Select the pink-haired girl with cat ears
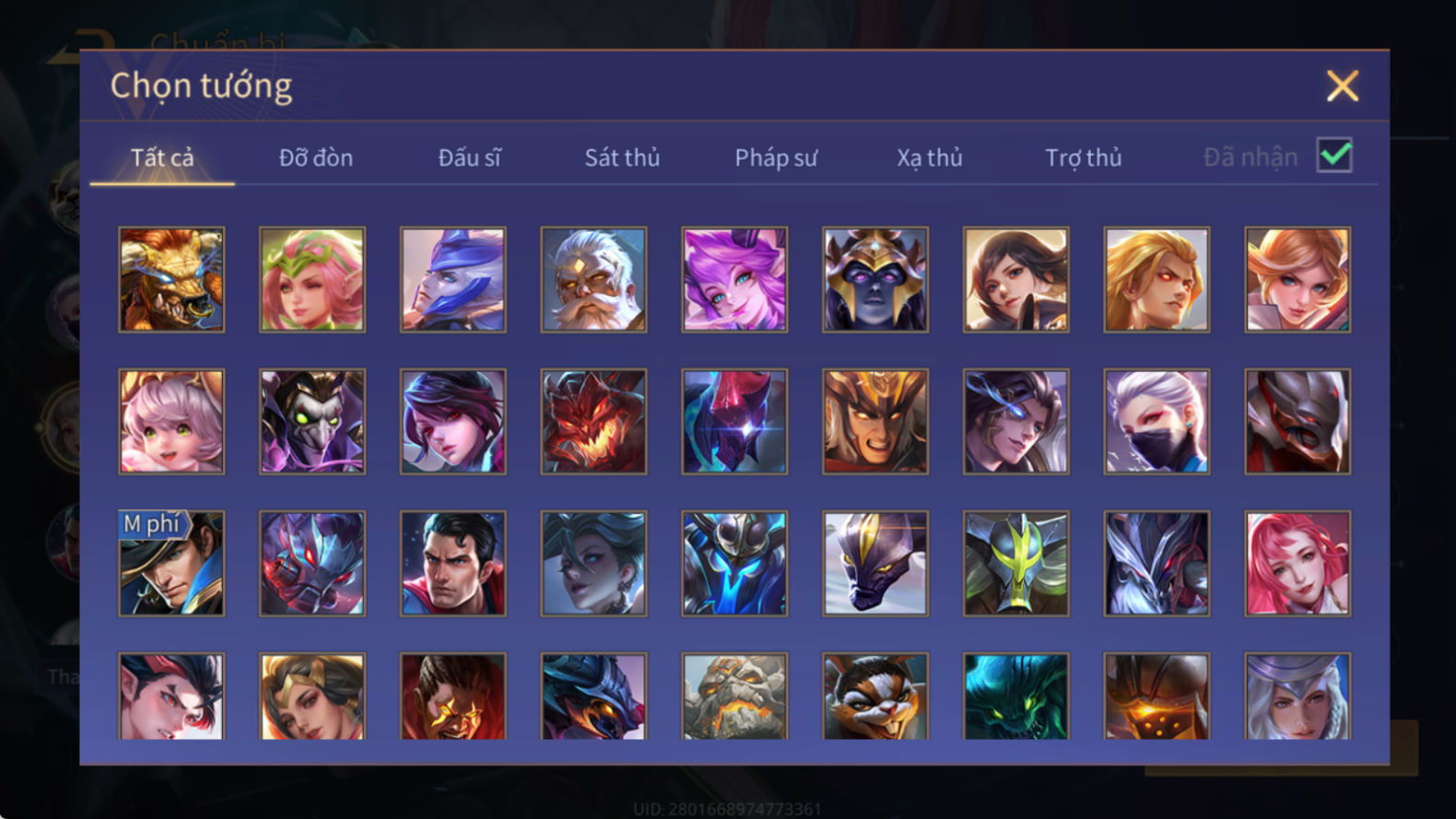Screen dimensions: 1456x819 coord(171,421)
